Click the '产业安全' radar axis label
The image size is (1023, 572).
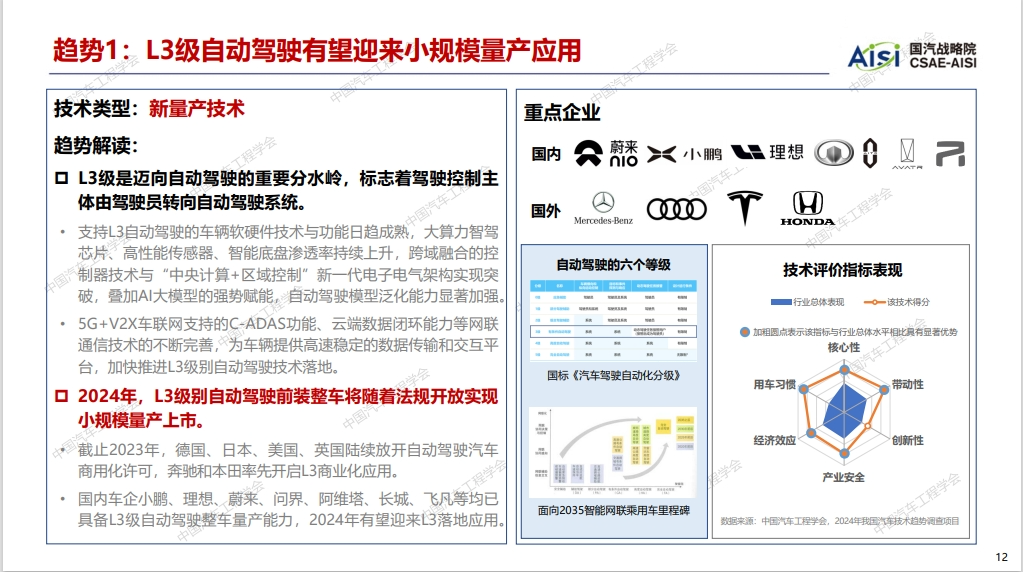click(842, 477)
